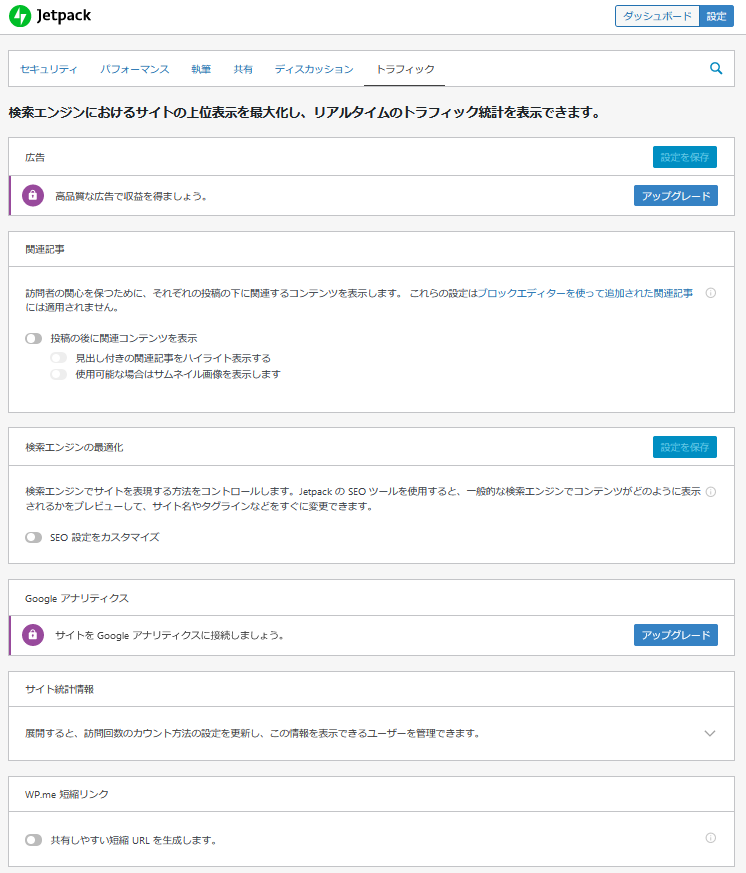
Task: Click the info icon in WP.me 短縮リンク
Action: pos(711,838)
